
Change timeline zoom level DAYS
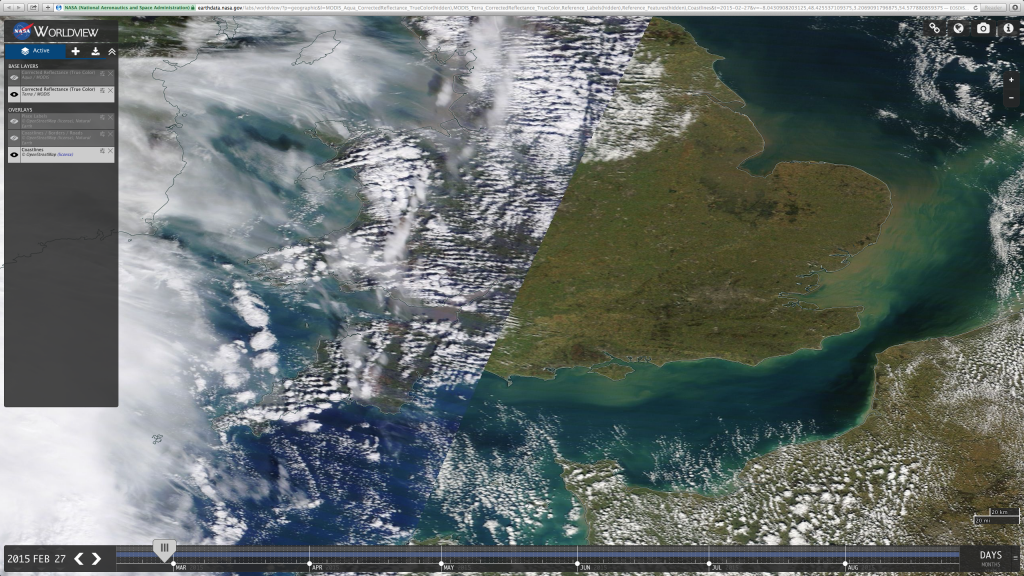tap(991, 555)
